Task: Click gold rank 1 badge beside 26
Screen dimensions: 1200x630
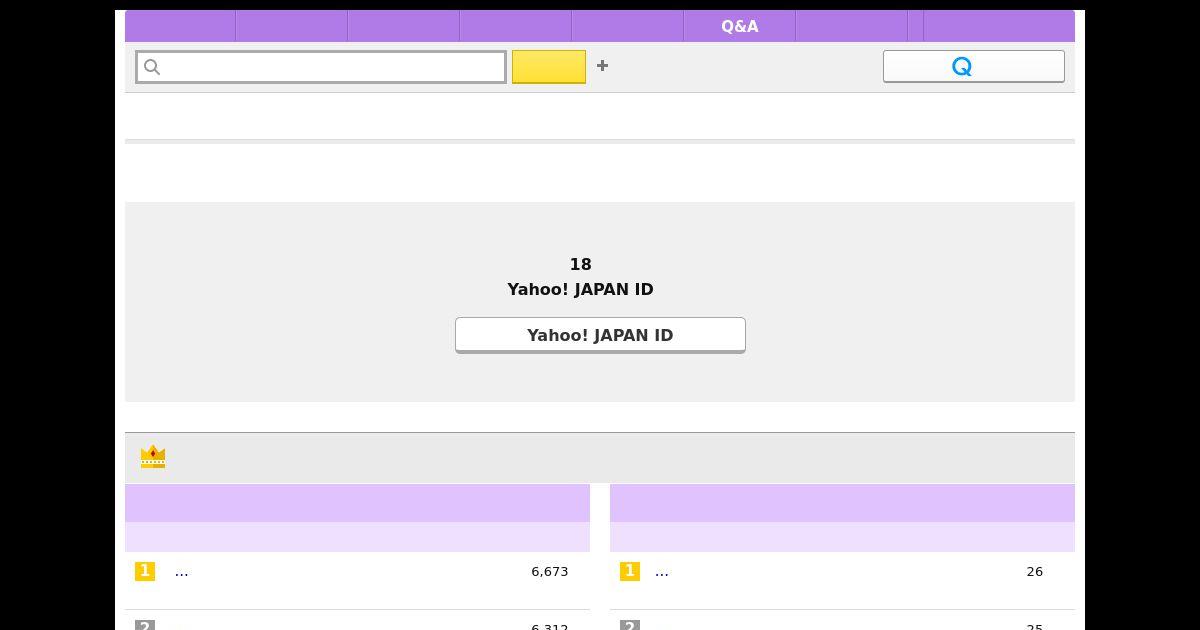Action: pyautogui.click(x=630, y=571)
